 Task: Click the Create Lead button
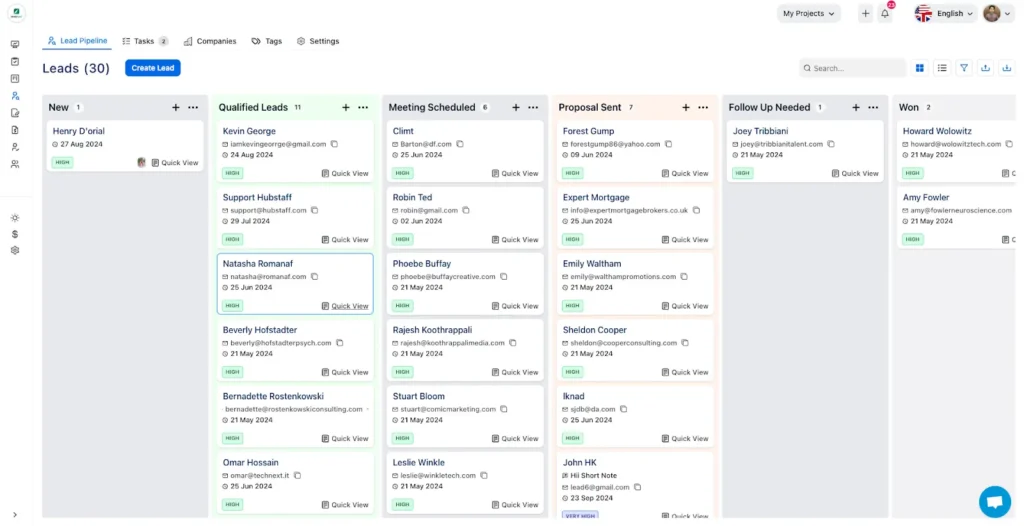(153, 68)
